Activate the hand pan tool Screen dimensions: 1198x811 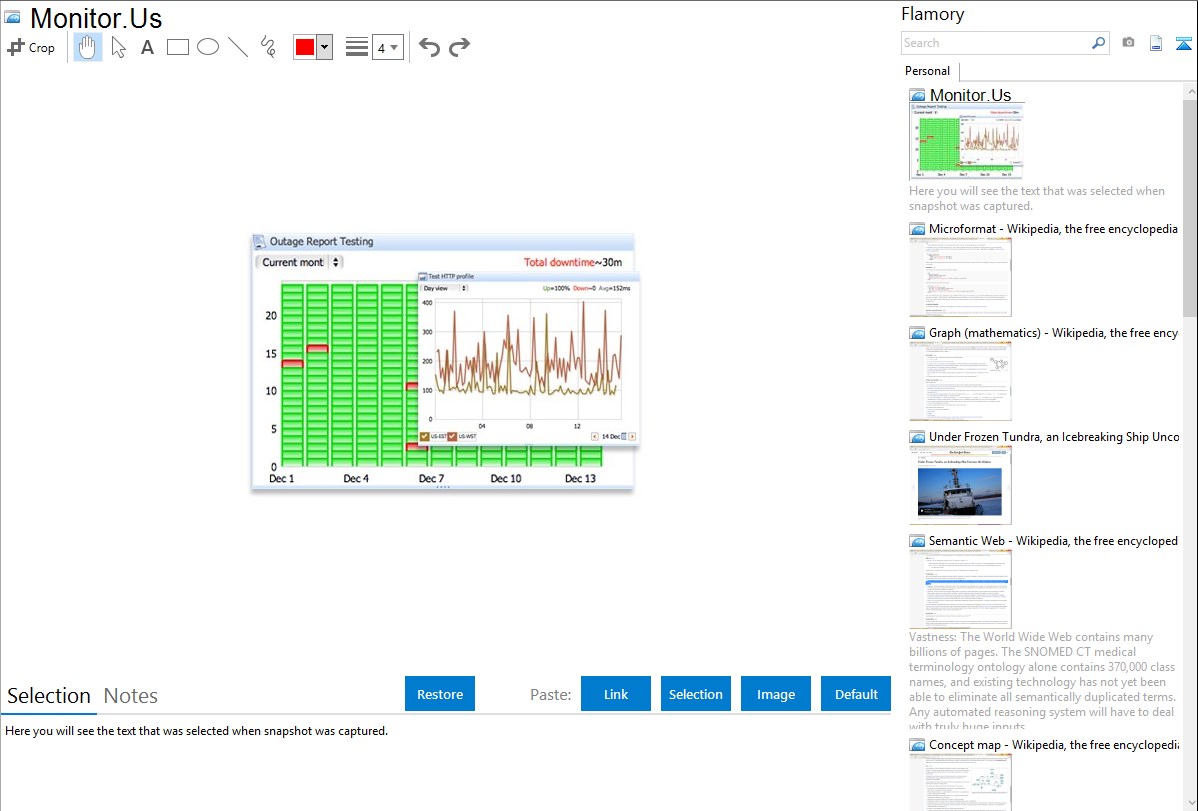88,47
